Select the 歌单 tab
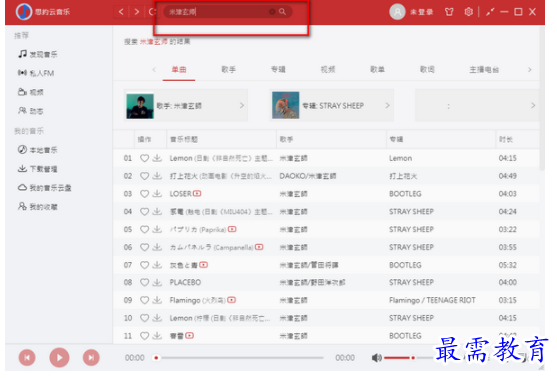The width and height of the screenshot is (557, 381). (377, 70)
